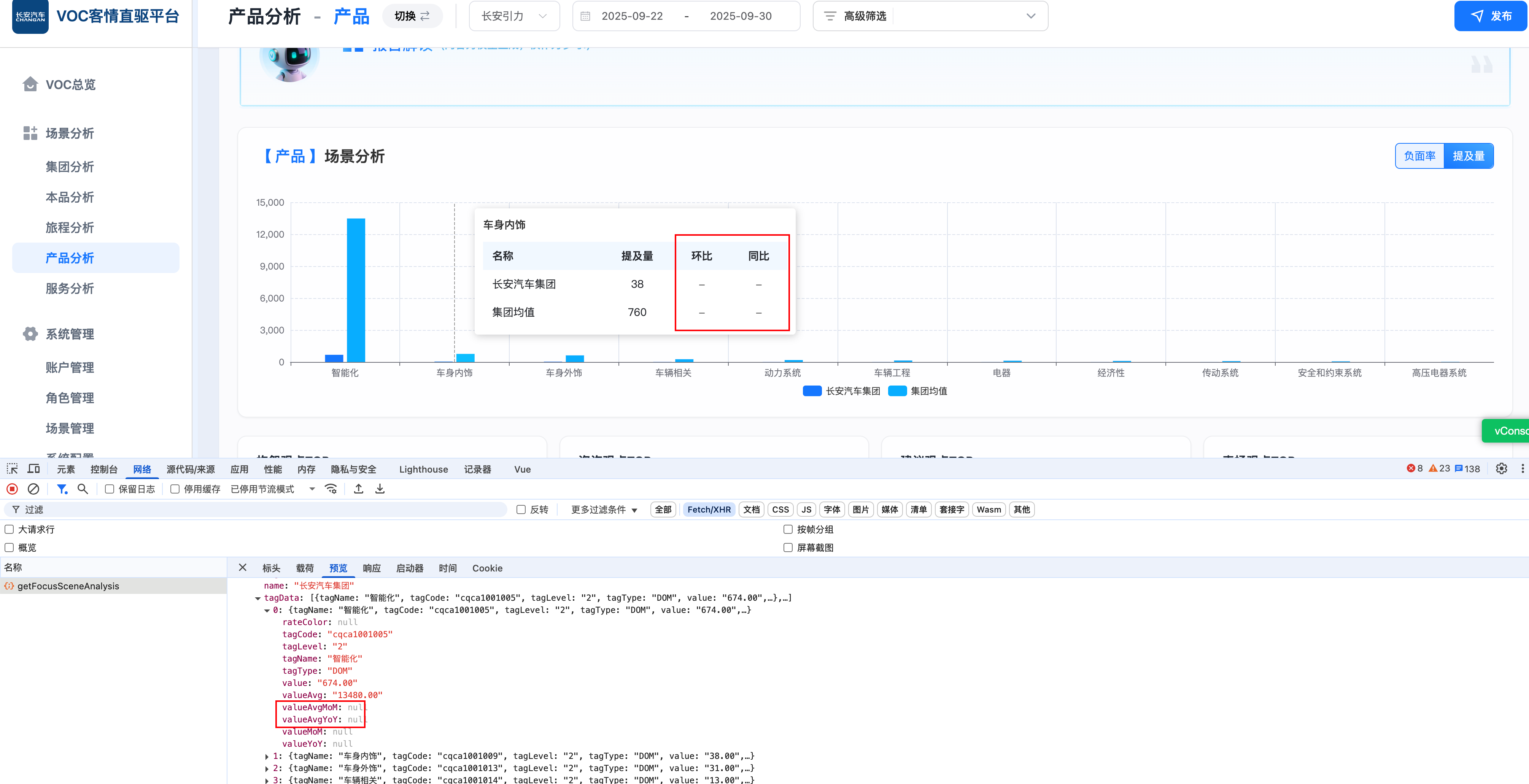Screen dimensions: 1529x784
Task: Switch to the 响应 response tab
Action: tap(372, 568)
